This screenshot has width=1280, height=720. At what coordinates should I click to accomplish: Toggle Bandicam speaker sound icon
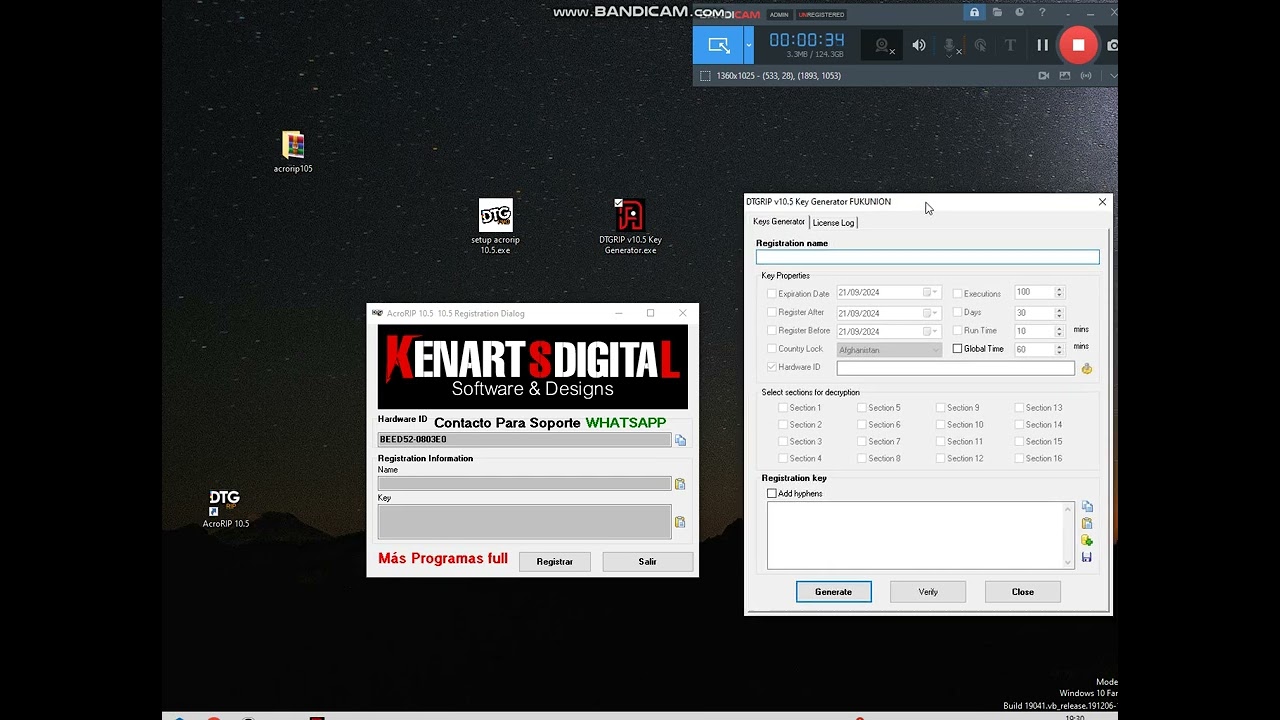(919, 45)
